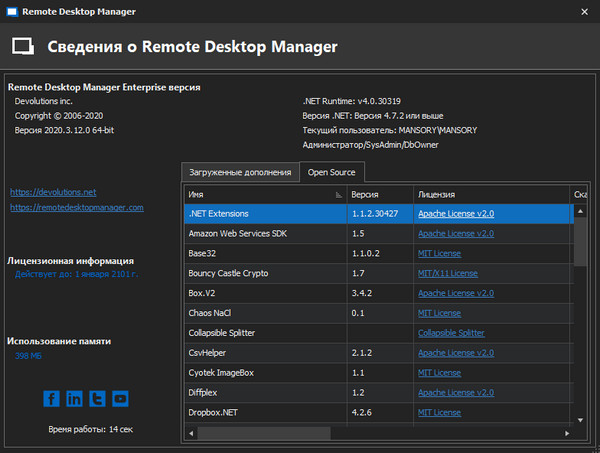600x453 pixels.
Task: Open the devolutions.net link
Action: pos(53,191)
